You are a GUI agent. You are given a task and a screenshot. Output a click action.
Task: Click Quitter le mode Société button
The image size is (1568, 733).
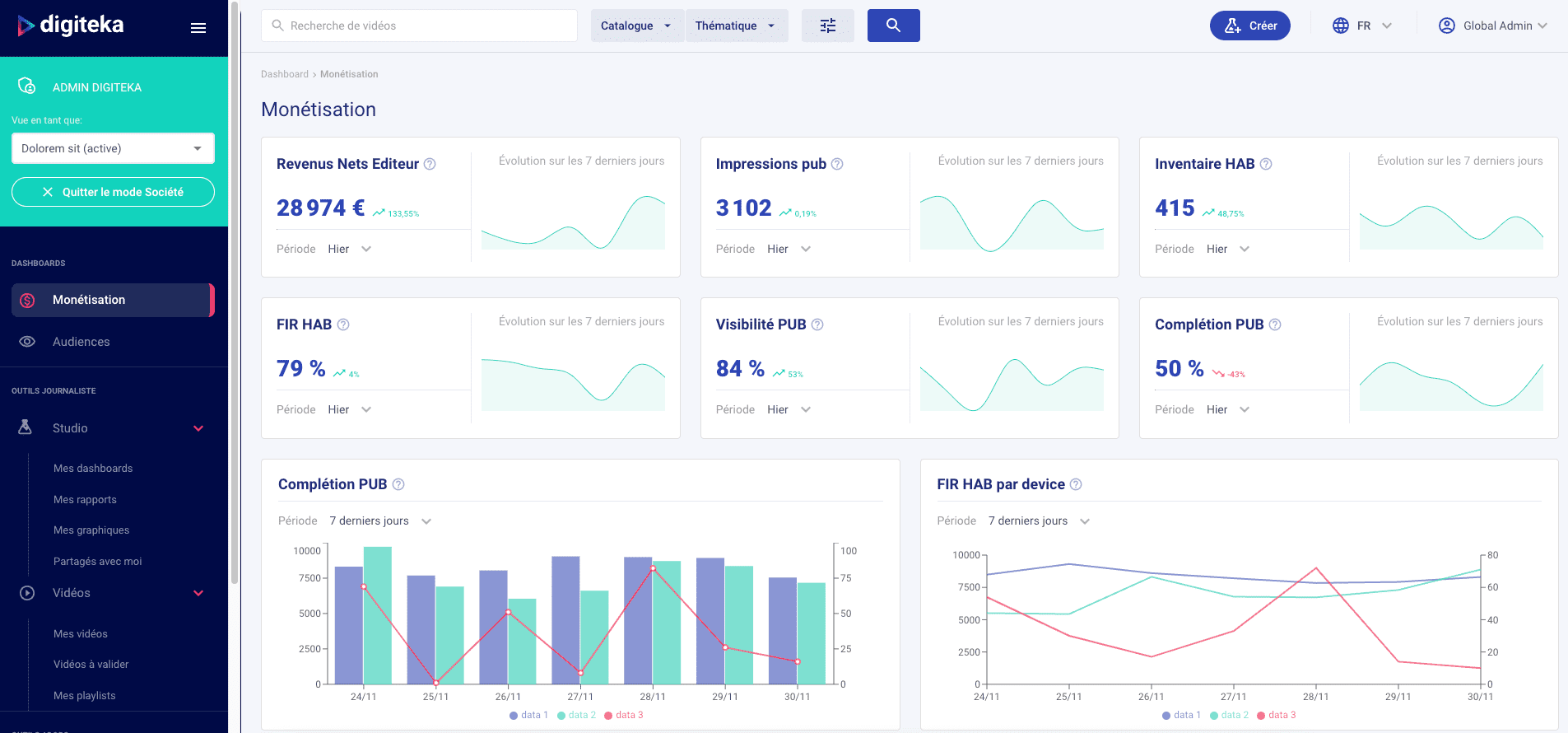(113, 192)
